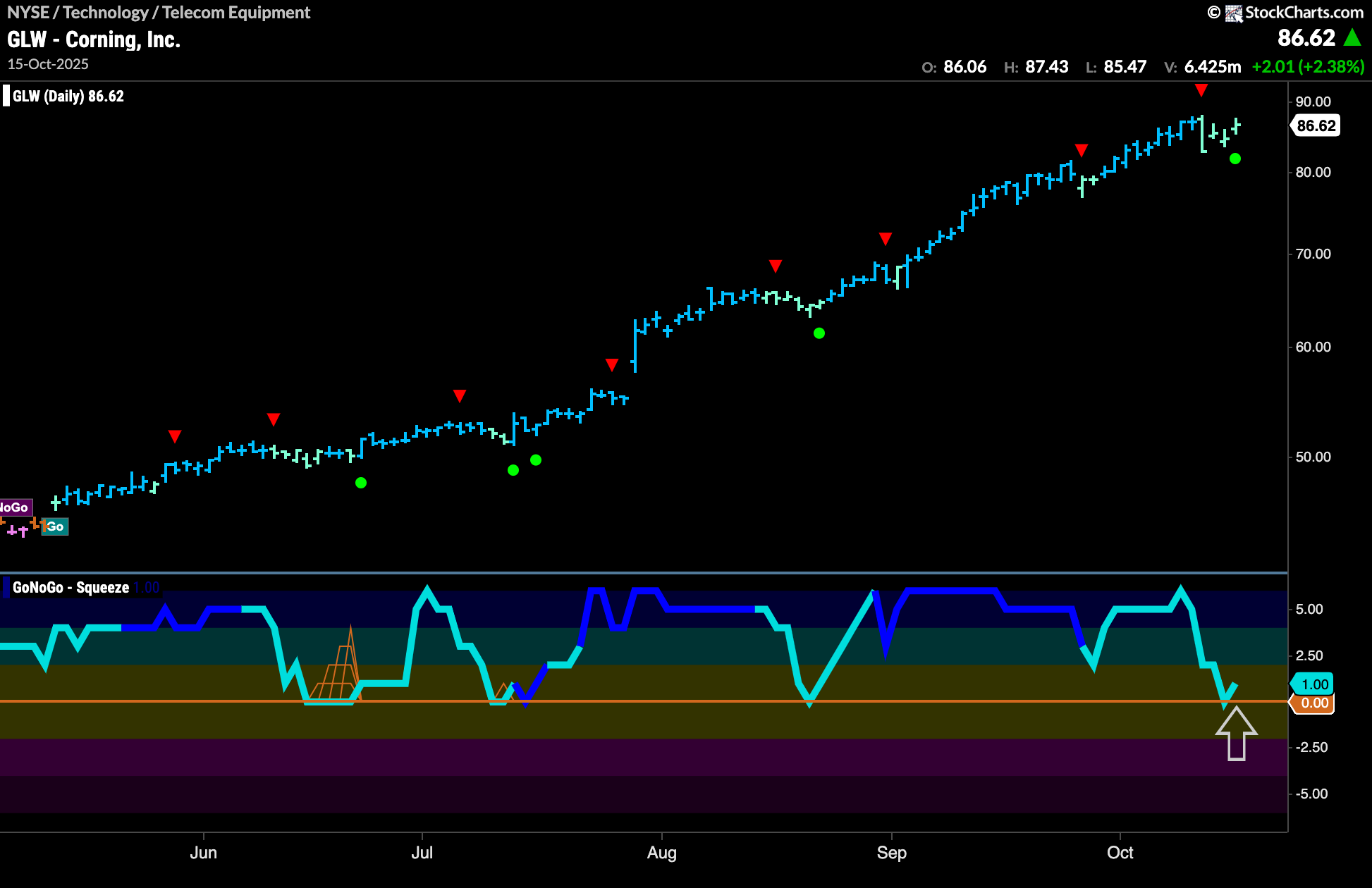This screenshot has height=888, width=1372.
Task: Click the green dot below the latest price bars
Action: tap(1235, 159)
